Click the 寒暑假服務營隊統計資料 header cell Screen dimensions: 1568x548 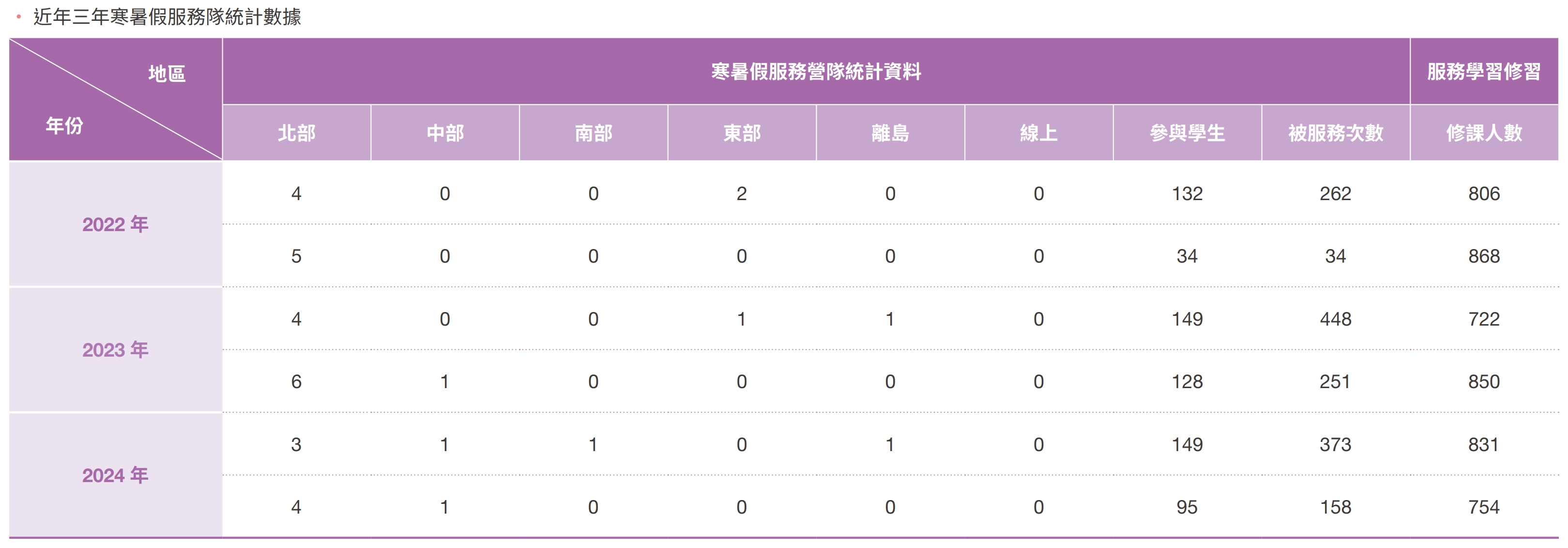(816, 72)
